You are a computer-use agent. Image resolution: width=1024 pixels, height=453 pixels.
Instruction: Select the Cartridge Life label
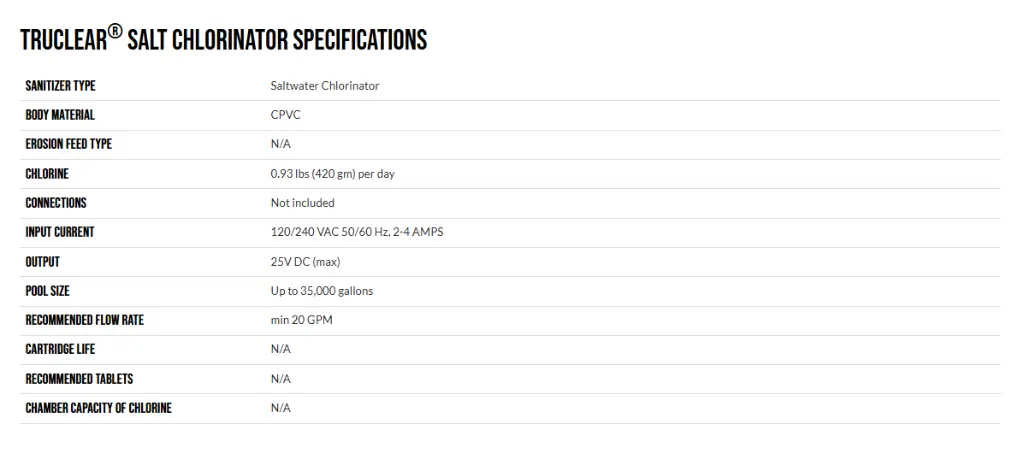[60, 349]
